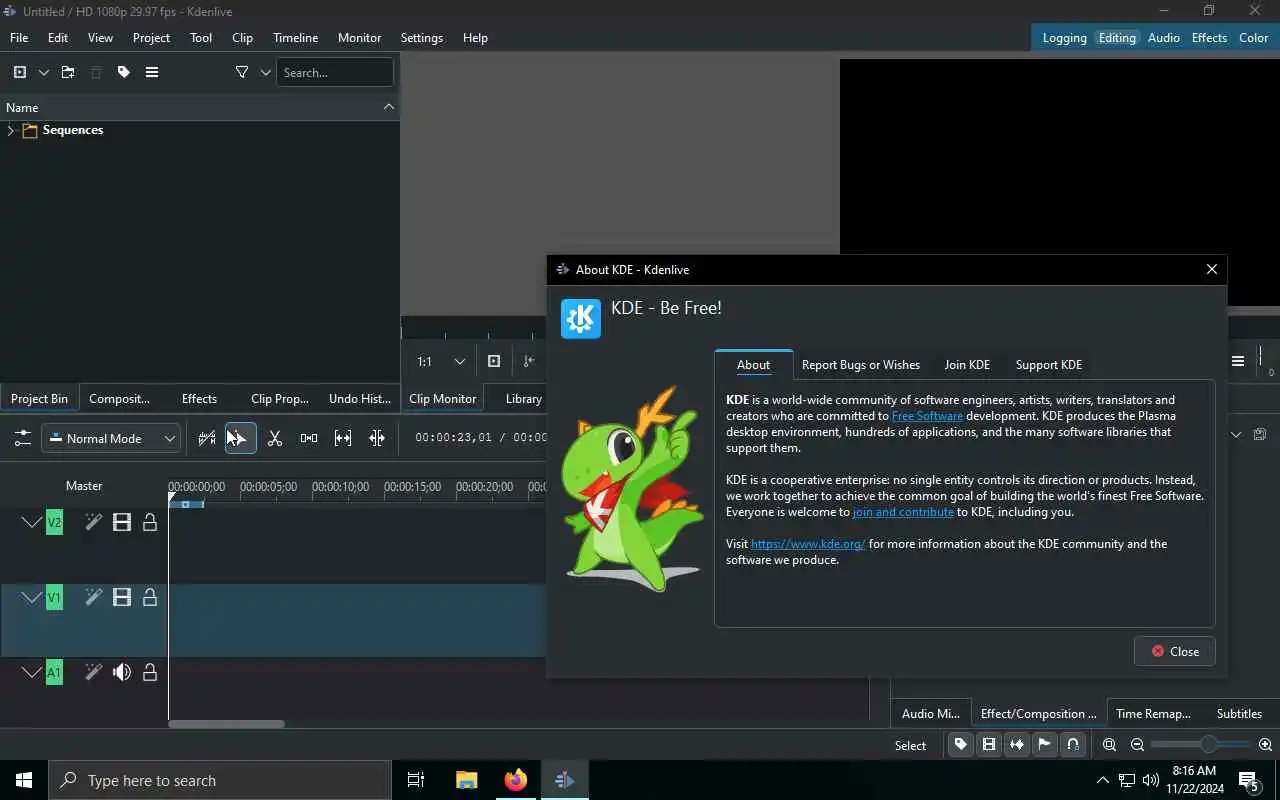Follow the join and contribute link
The image size is (1280, 800).
point(903,512)
